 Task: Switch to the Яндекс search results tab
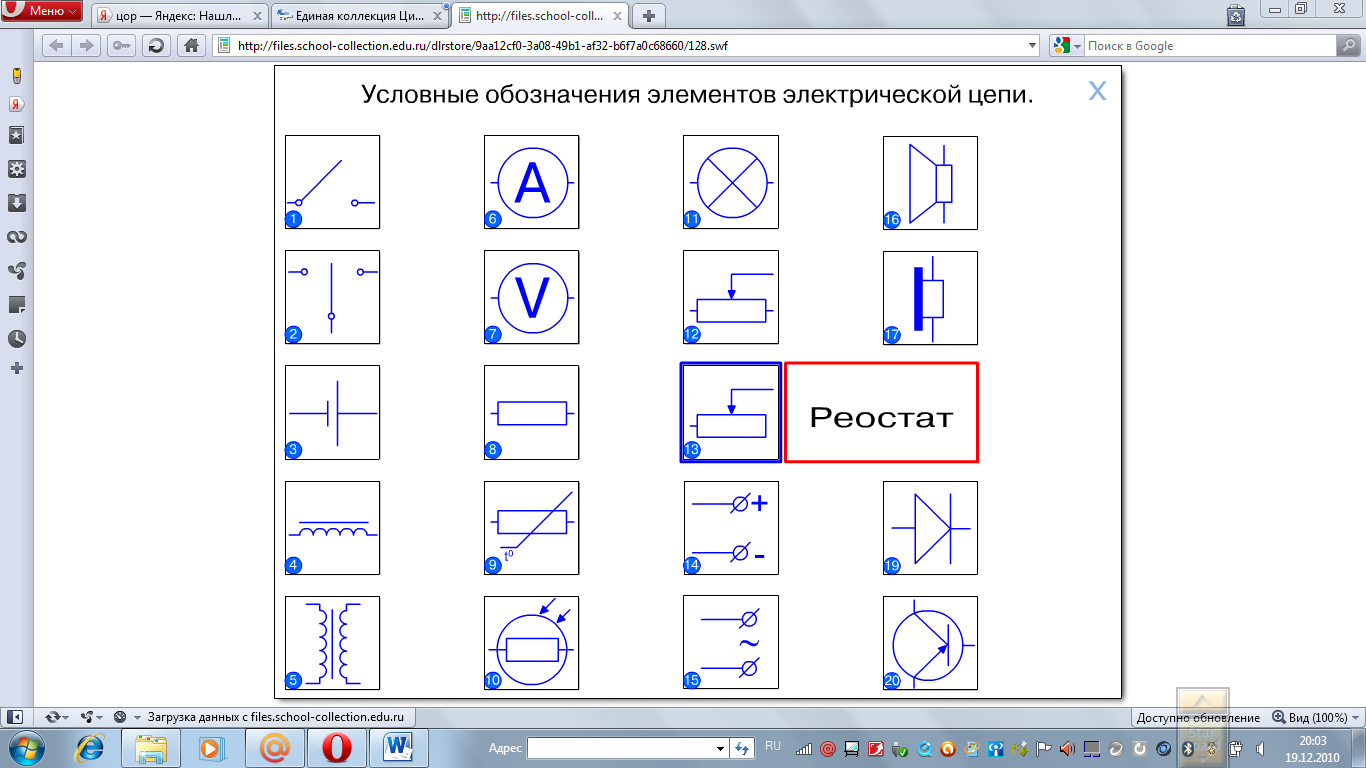pyautogui.click(x=180, y=15)
